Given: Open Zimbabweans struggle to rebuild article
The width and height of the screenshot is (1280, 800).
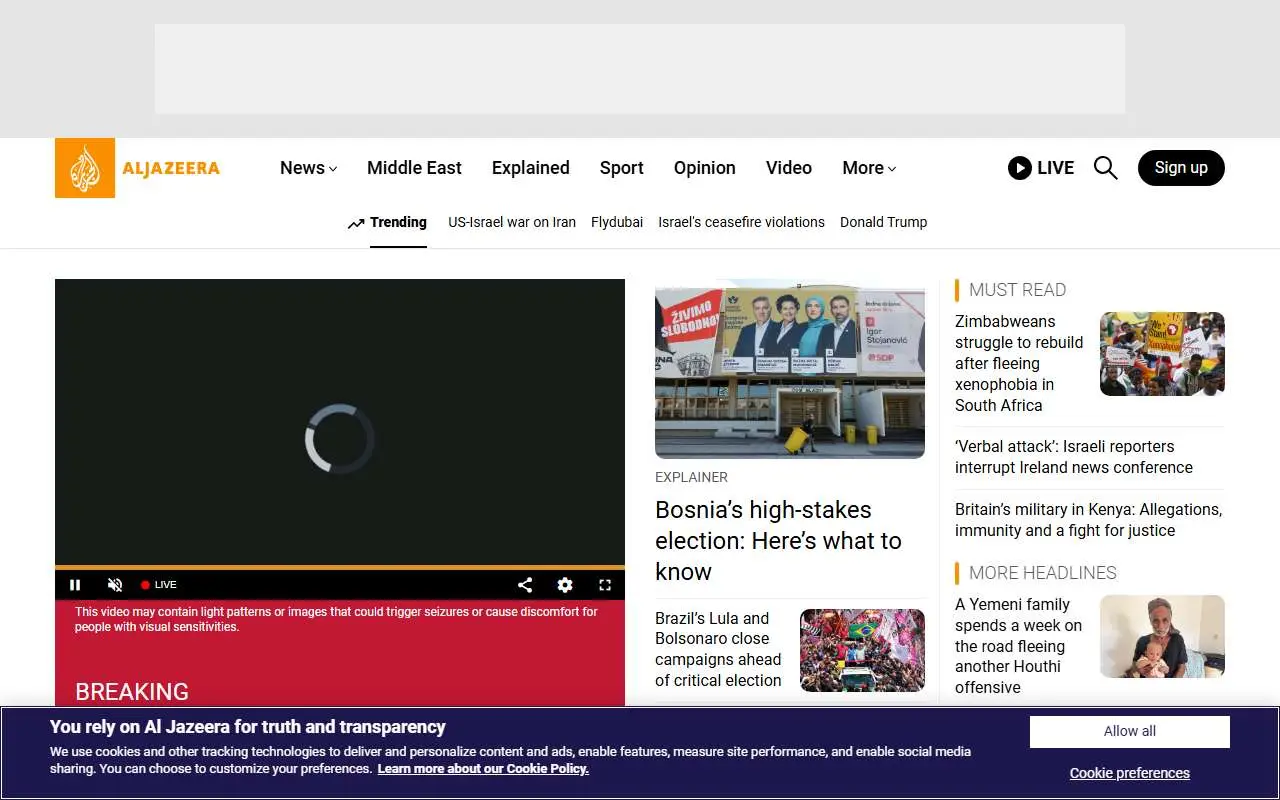Looking at the screenshot, I should click(x=1019, y=363).
